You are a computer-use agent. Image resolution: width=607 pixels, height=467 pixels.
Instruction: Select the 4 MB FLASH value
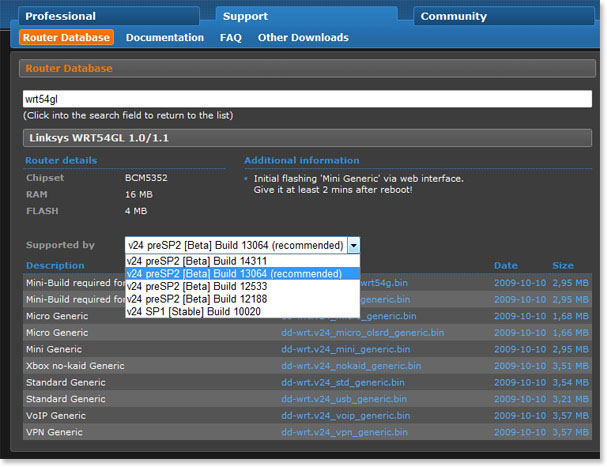tap(136, 211)
